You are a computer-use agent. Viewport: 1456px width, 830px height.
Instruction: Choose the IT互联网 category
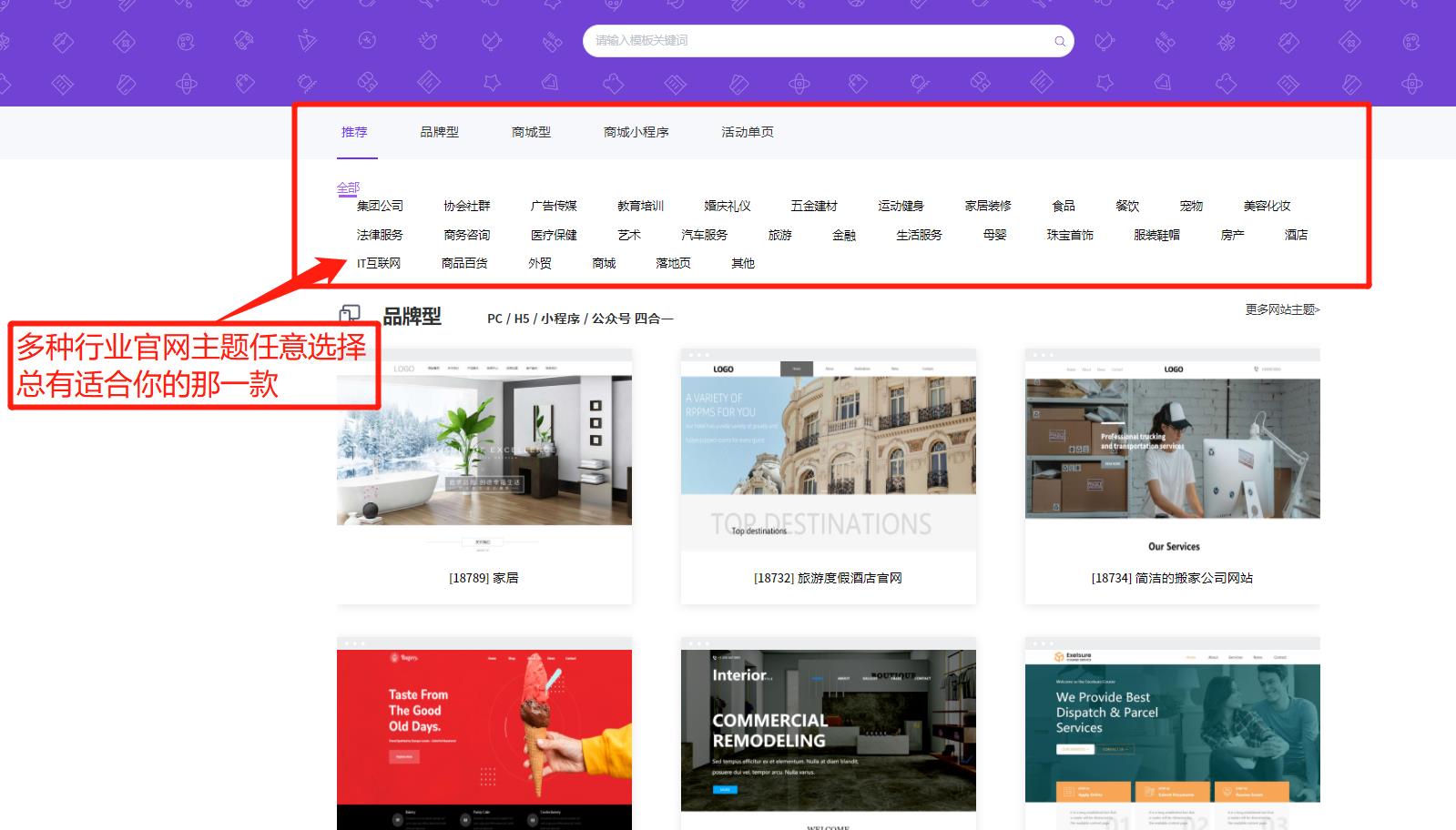click(379, 263)
